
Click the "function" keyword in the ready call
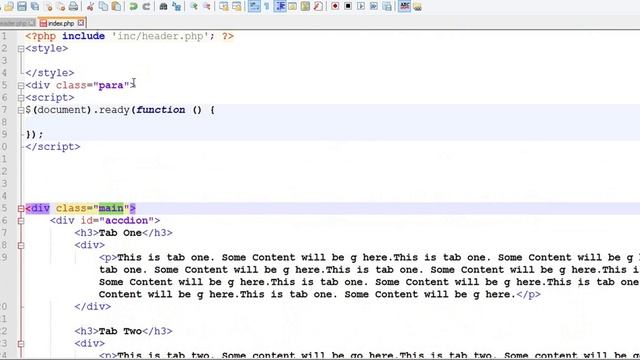(x=160, y=110)
